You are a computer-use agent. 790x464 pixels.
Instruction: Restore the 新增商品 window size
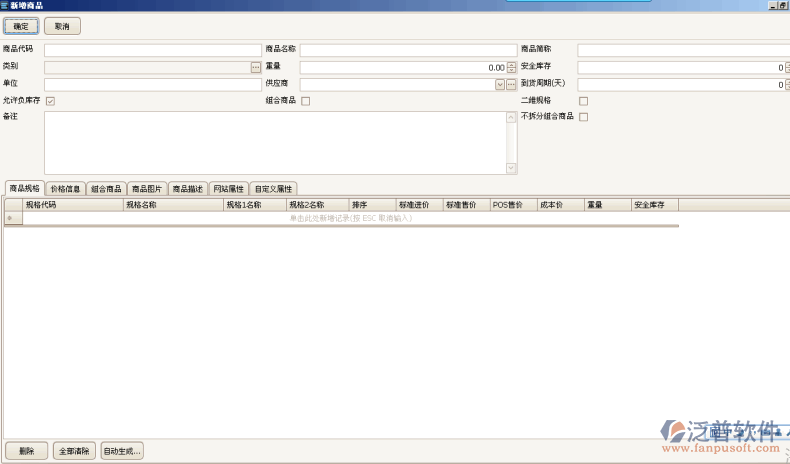tap(783, 6)
